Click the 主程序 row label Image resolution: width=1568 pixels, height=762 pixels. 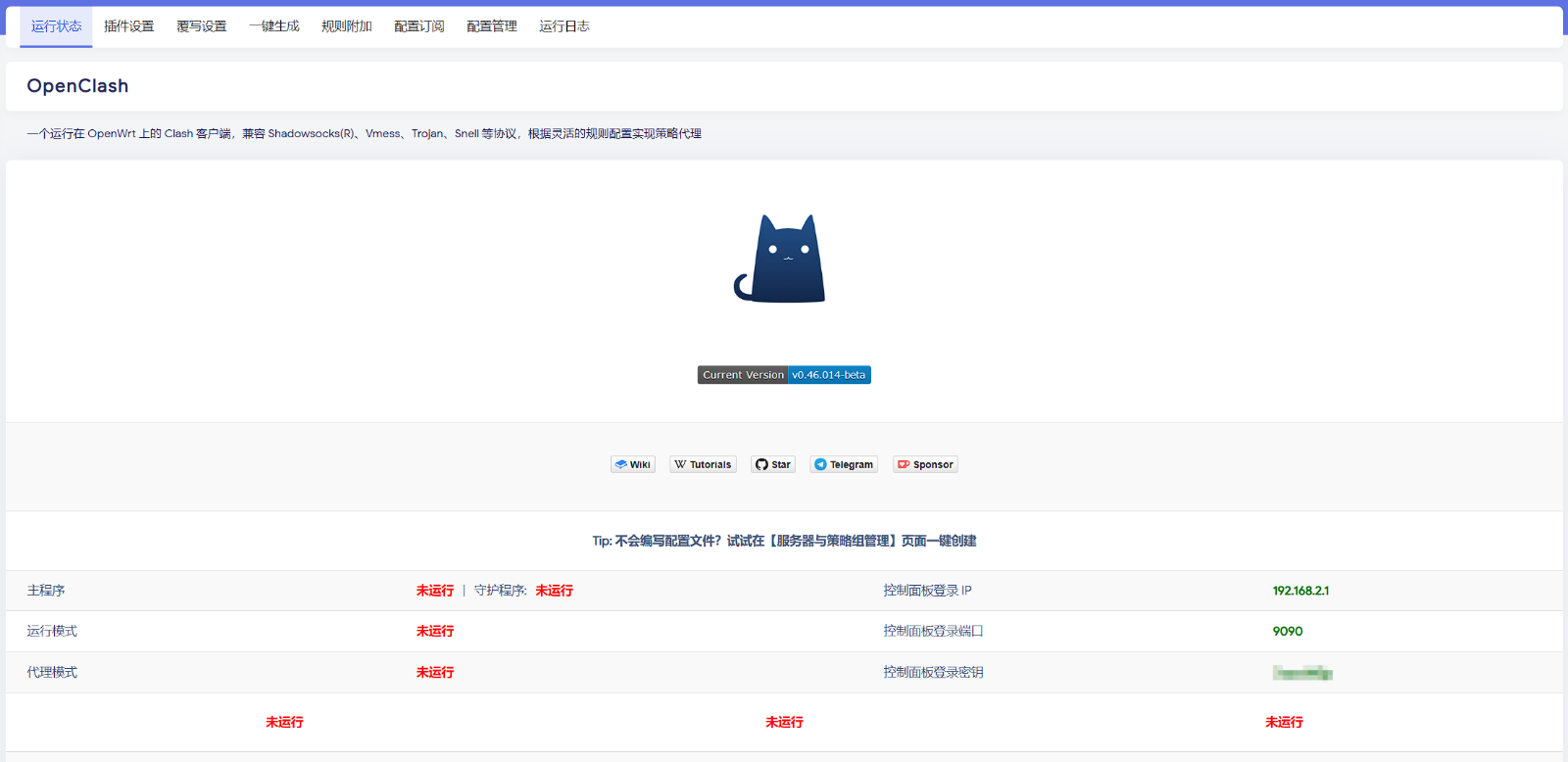point(46,591)
